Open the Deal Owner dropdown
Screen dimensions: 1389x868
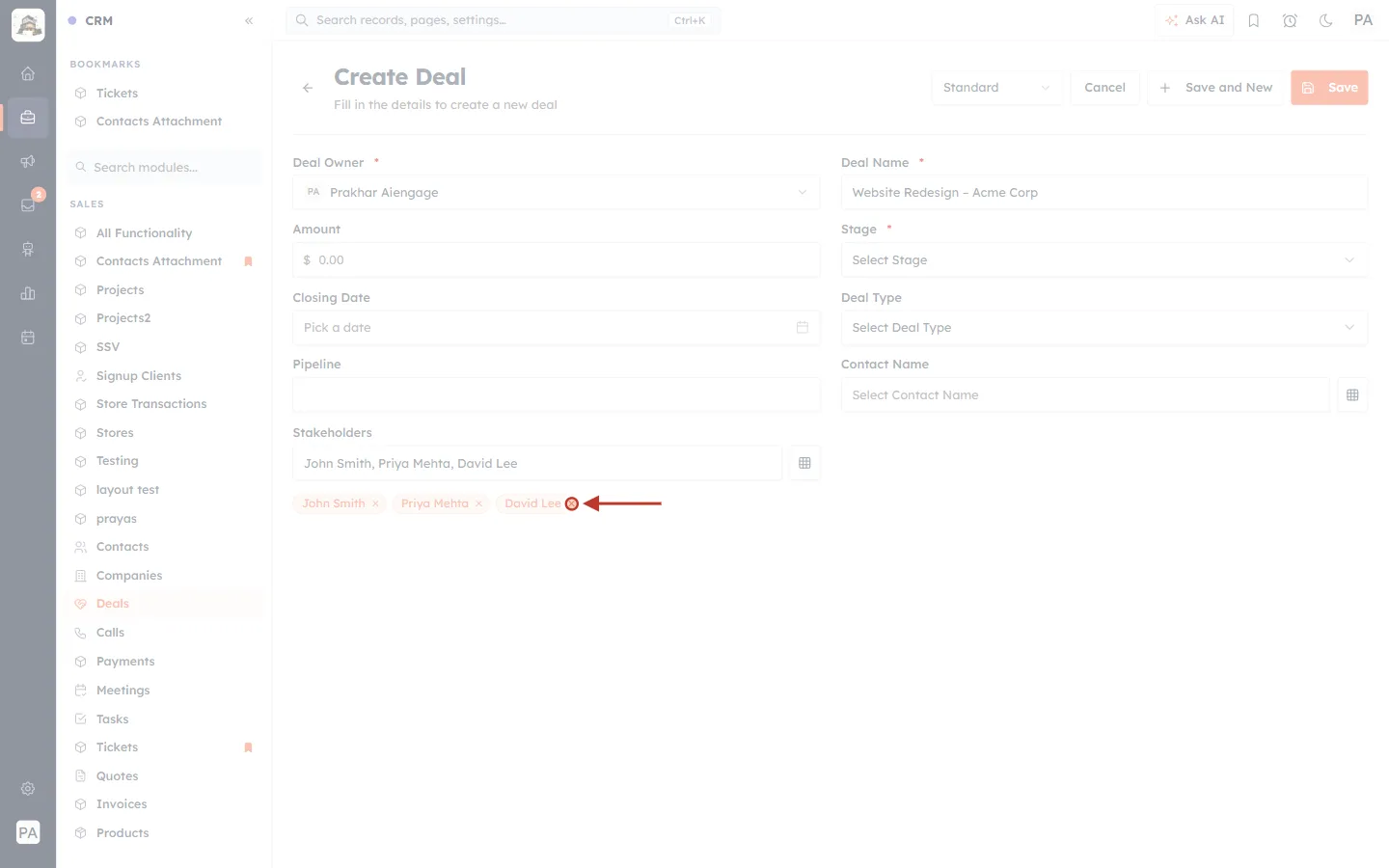point(557,192)
